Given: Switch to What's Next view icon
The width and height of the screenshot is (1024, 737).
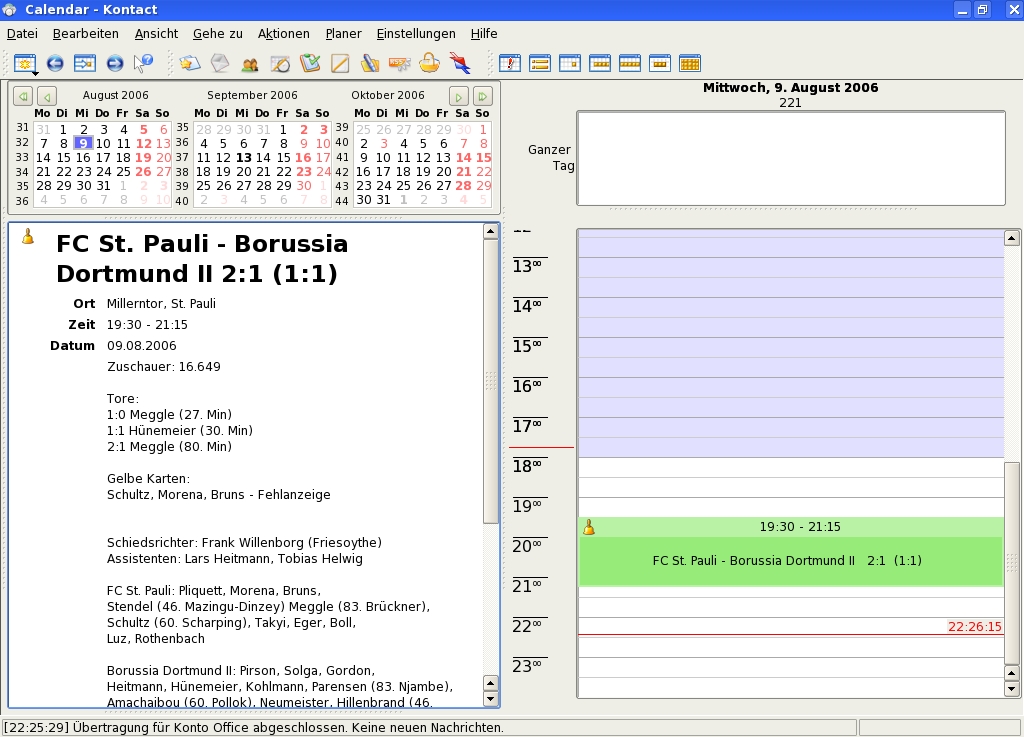Looking at the screenshot, I should (509, 63).
